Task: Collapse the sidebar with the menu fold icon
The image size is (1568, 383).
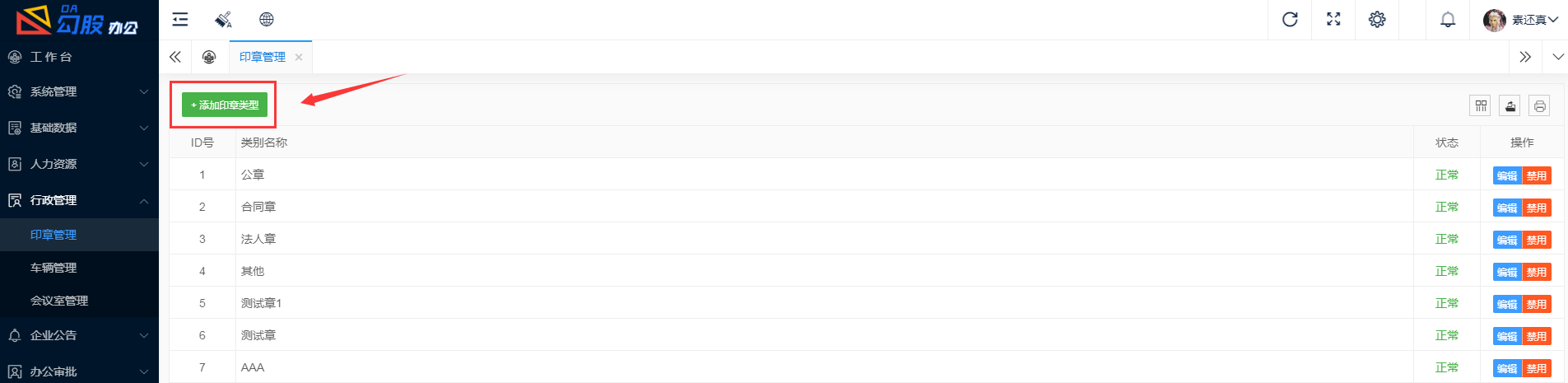Action: pyautogui.click(x=180, y=20)
